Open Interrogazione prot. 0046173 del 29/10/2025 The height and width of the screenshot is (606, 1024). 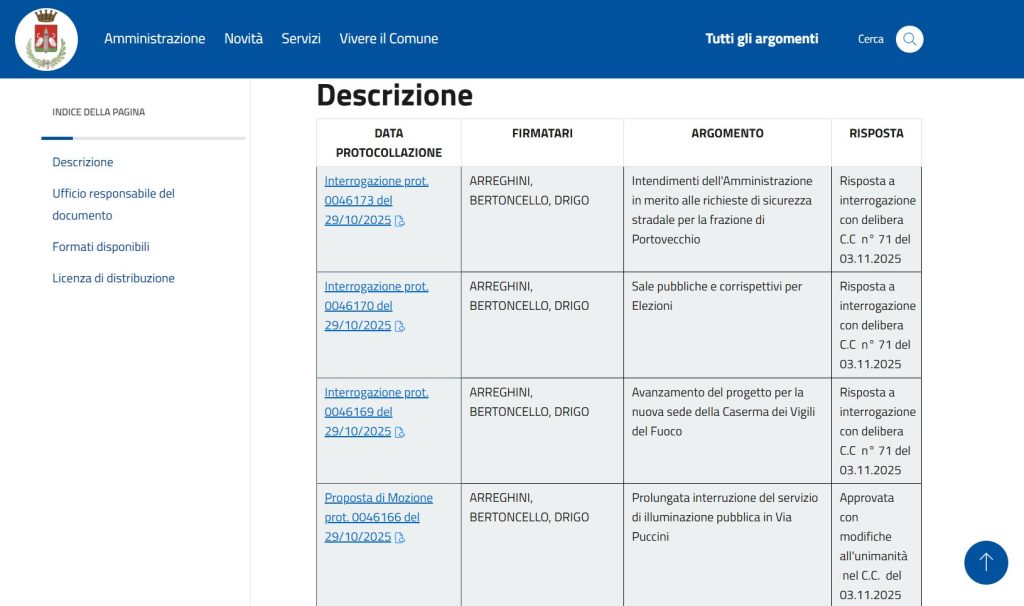[376, 200]
